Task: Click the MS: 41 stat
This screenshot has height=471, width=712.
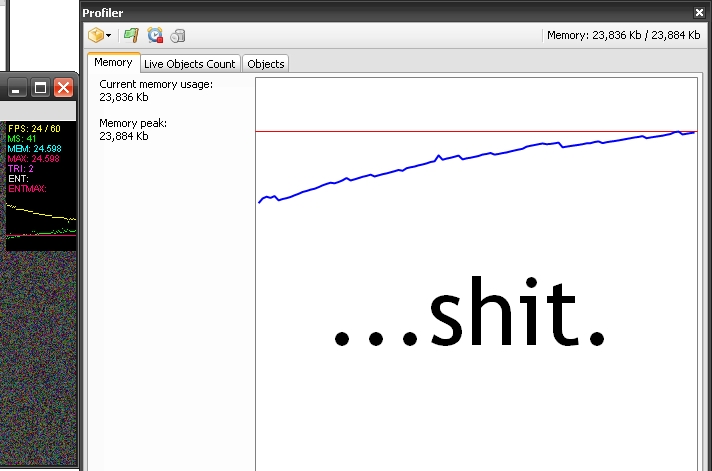Action: pyautogui.click(x=21, y=139)
